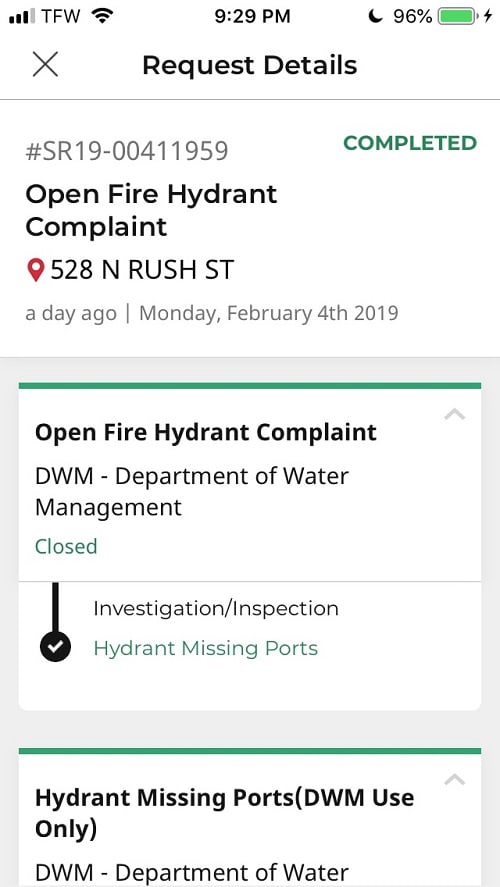Tap the cellular signal bars icon
Viewport: 500px width, 887px height.
22,16
